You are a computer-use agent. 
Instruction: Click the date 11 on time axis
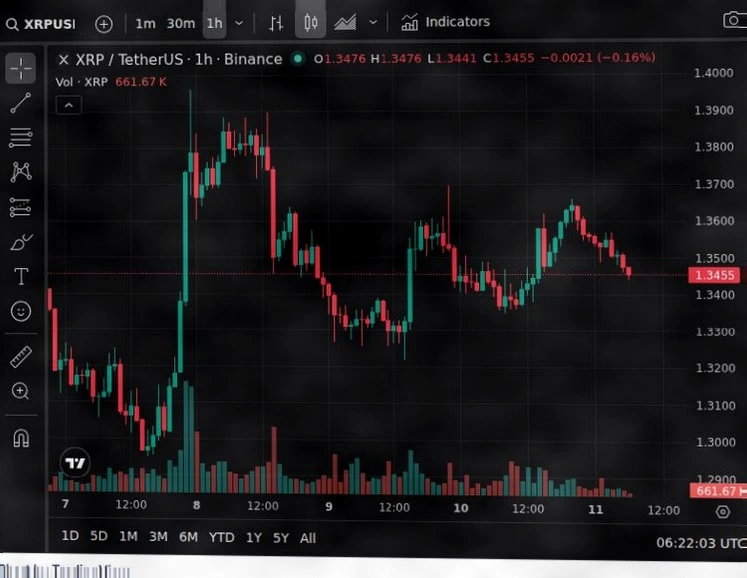pyautogui.click(x=596, y=509)
